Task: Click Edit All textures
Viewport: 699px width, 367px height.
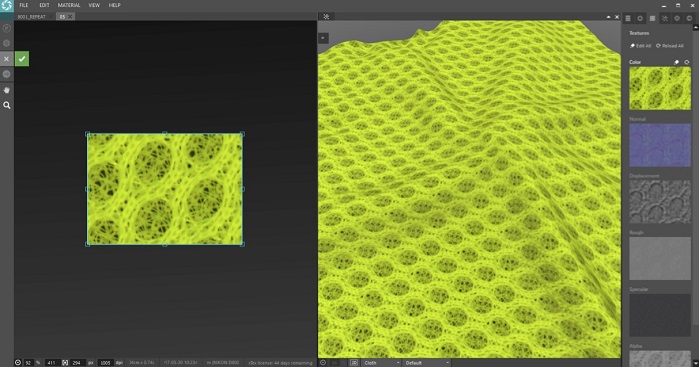Action: coord(640,46)
